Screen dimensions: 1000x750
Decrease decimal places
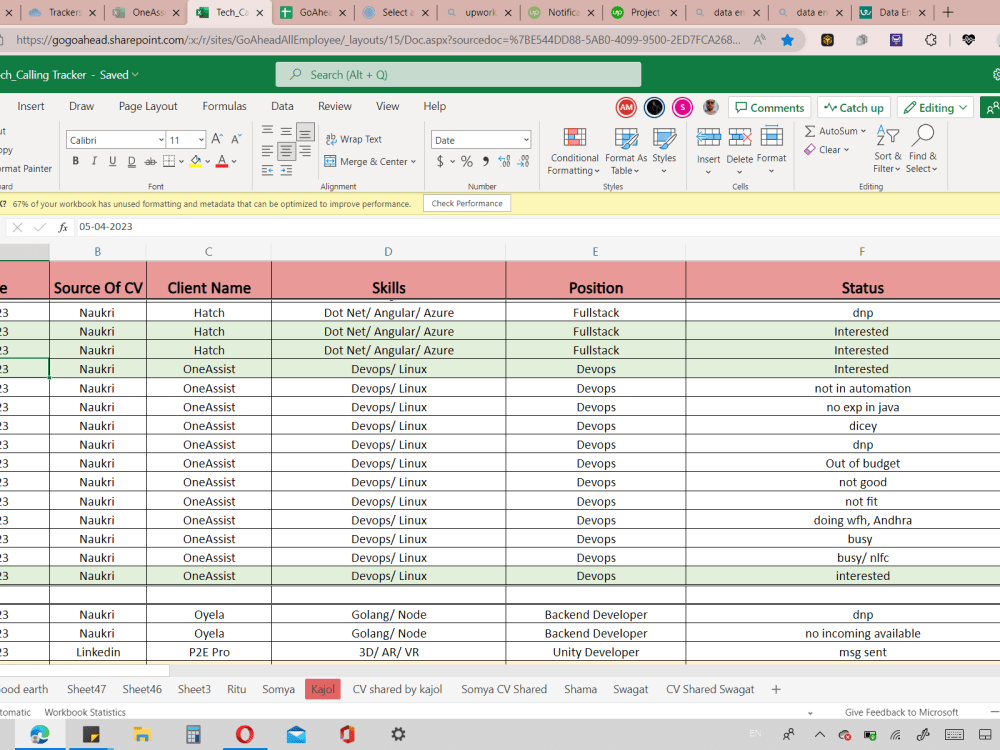click(523, 161)
